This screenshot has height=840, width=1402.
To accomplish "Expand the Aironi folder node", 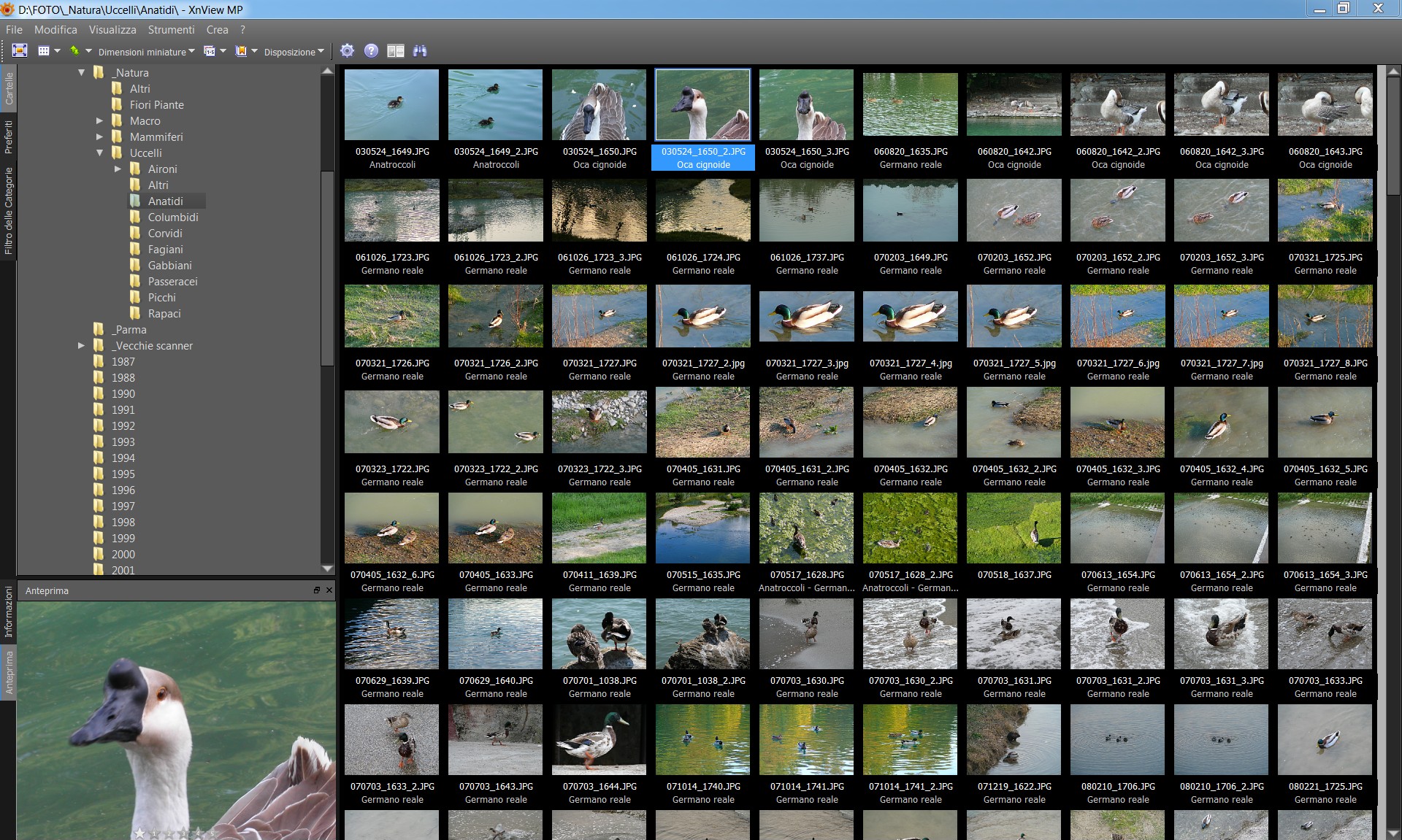I will tap(118, 169).
